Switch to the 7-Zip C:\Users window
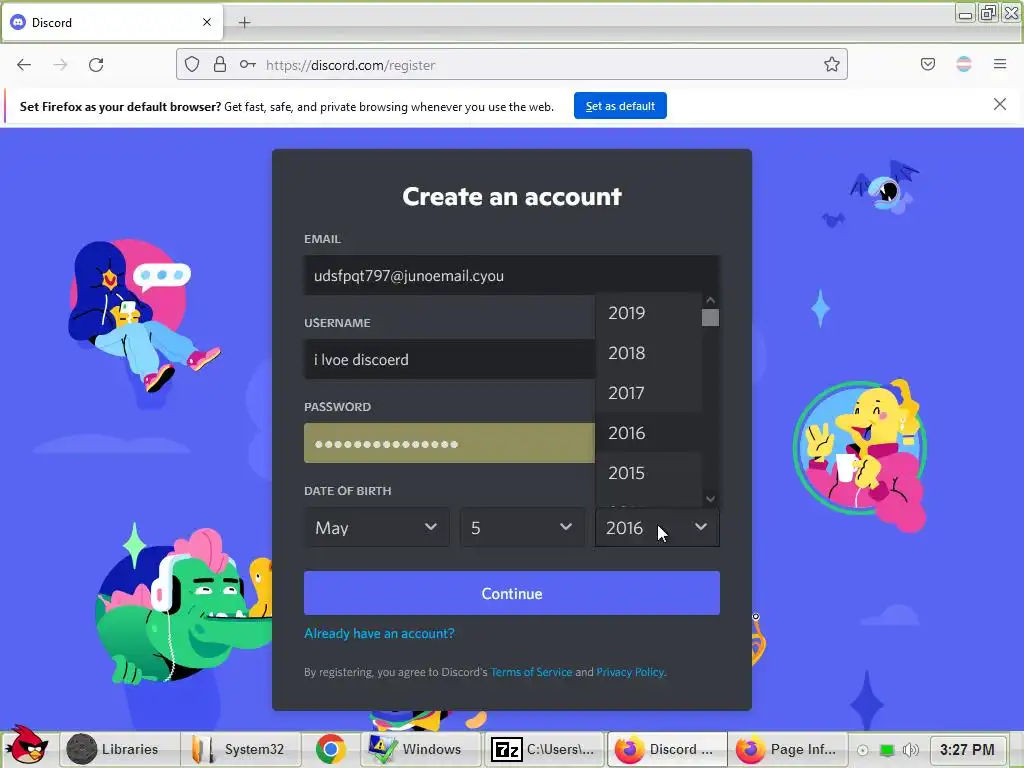Image resolution: width=1024 pixels, height=768 pixels. (542, 749)
